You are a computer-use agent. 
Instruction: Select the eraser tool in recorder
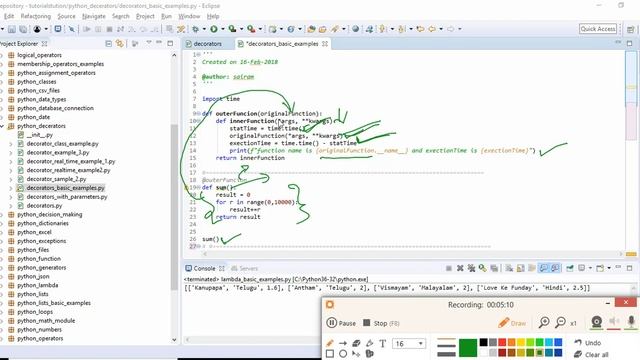(x=356, y=343)
